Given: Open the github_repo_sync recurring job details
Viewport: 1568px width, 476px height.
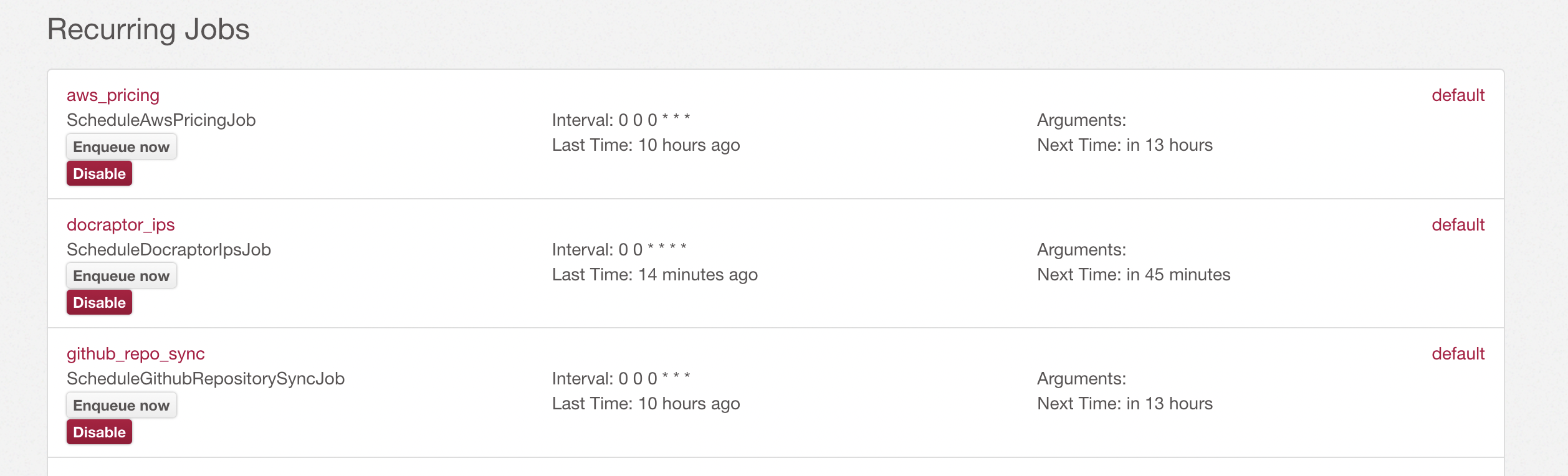Looking at the screenshot, I should coord(136,354).
